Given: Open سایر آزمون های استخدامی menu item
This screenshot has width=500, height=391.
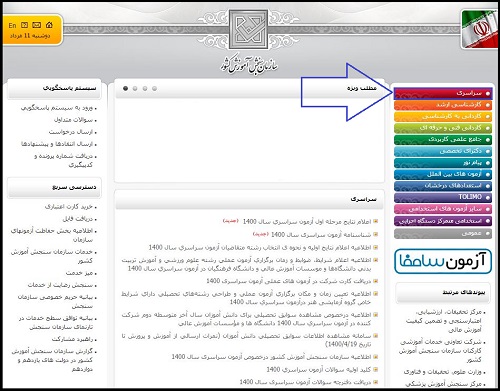Looking at the screenshot, I should click(x=443, y=209).
